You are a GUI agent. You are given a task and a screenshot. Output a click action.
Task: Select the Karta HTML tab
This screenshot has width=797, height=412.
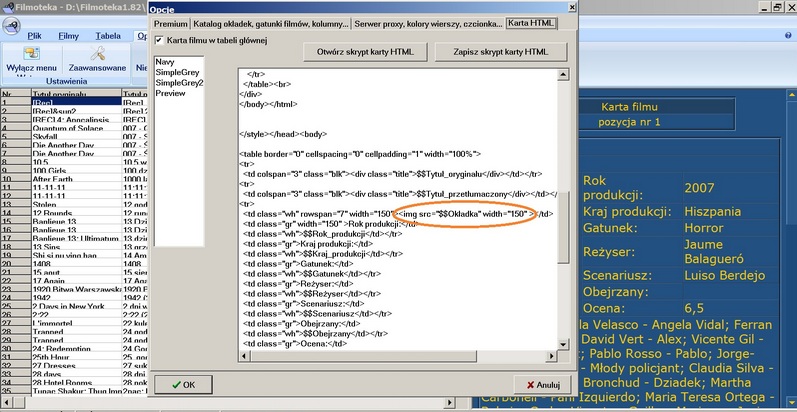[530, 21]
